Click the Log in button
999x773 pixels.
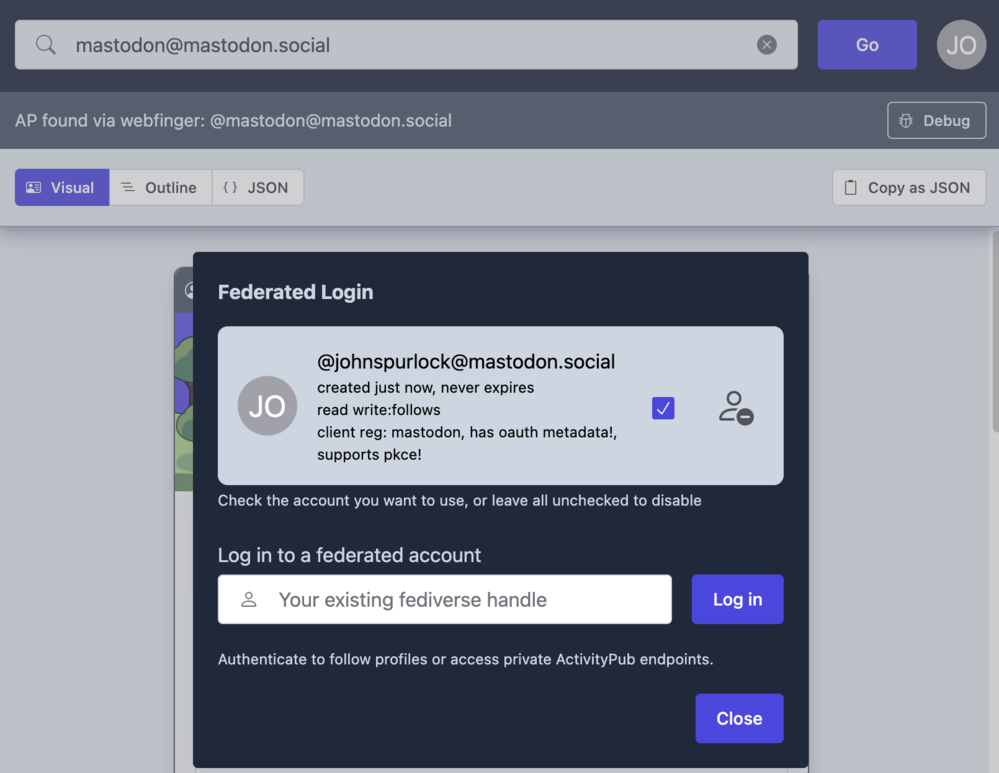click(x=737, y=600)
